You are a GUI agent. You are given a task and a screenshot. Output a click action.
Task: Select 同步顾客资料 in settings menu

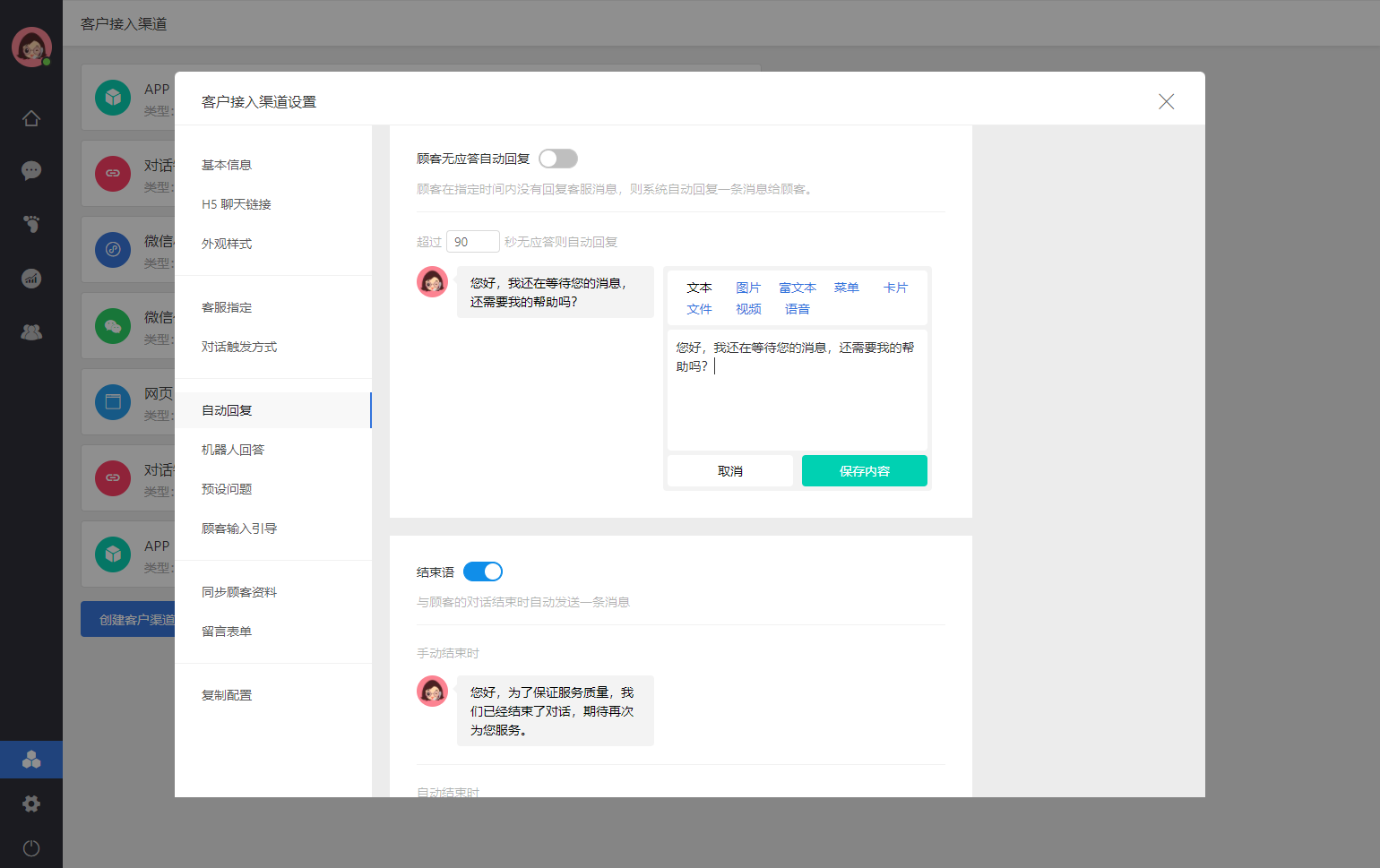point(273,592)
